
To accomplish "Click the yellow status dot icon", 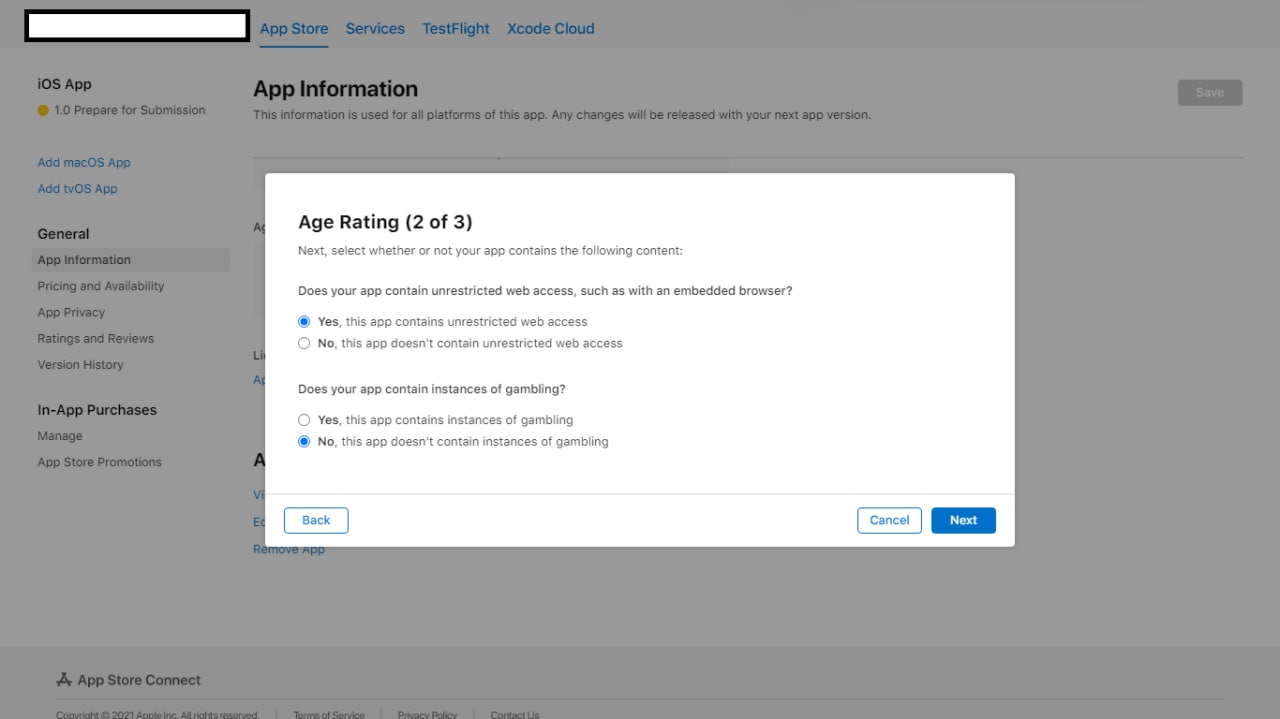I will tap(43, 111).
